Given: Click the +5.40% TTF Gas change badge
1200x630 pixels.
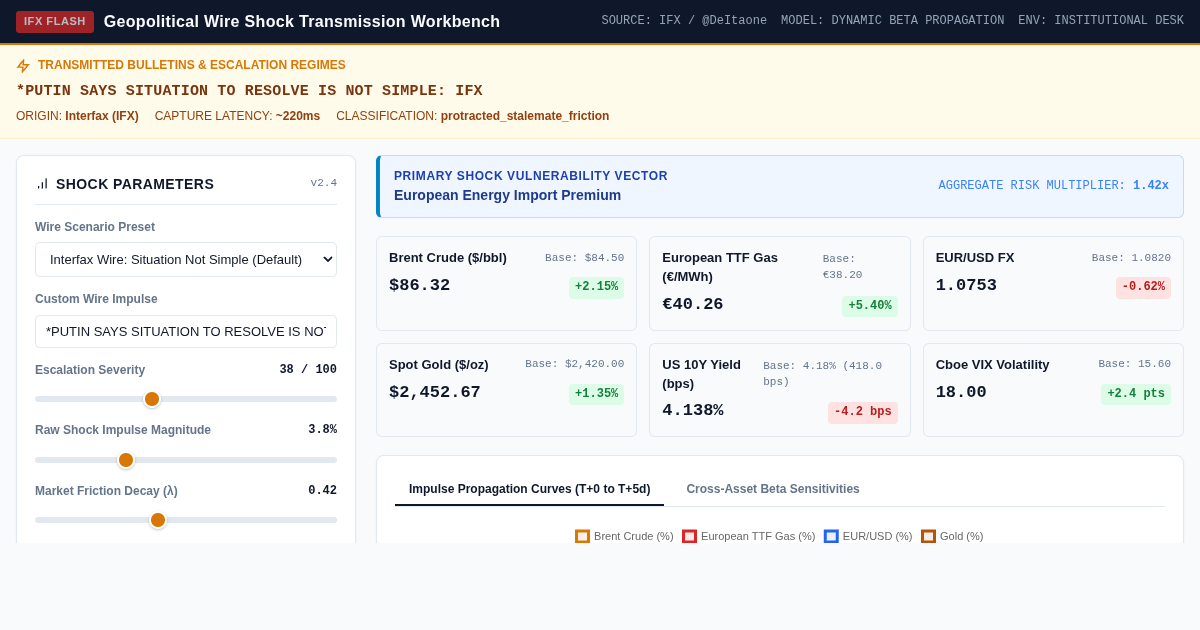Looking at the screenshot, I should click(x=870, y=306).
